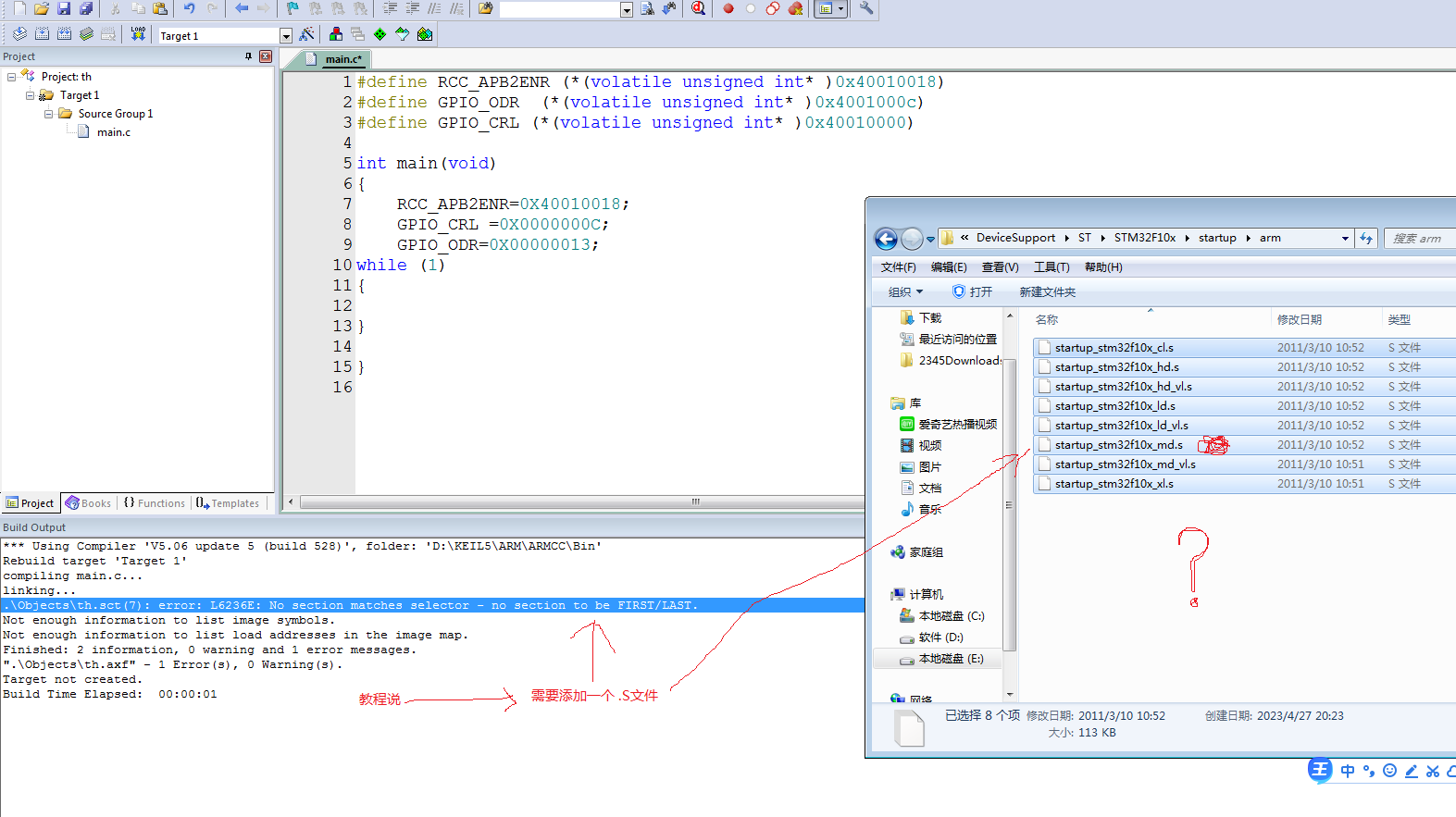The height and width of the screenshot is (817, 1456).
Task: Open Options for Target magic wand icon
Action: (x=306, y=34)
